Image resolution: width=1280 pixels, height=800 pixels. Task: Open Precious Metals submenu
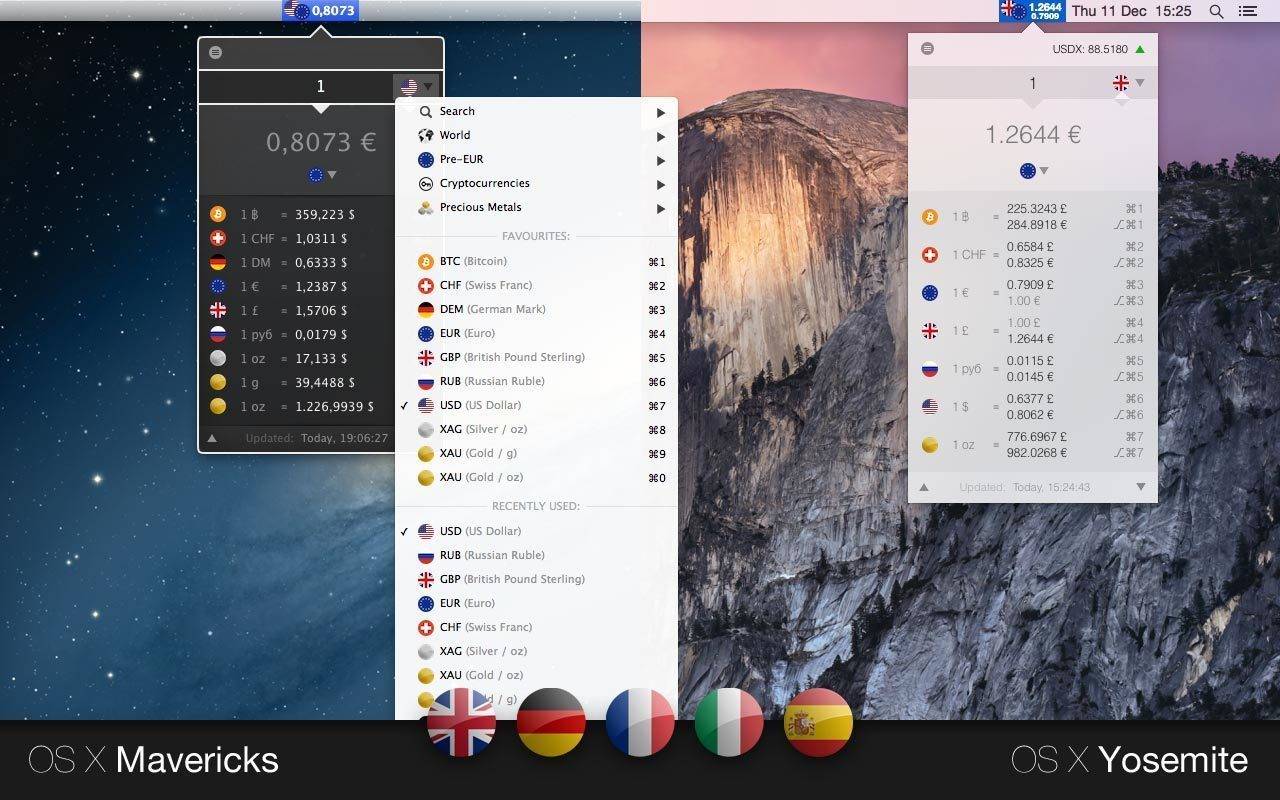coord(536,207)
